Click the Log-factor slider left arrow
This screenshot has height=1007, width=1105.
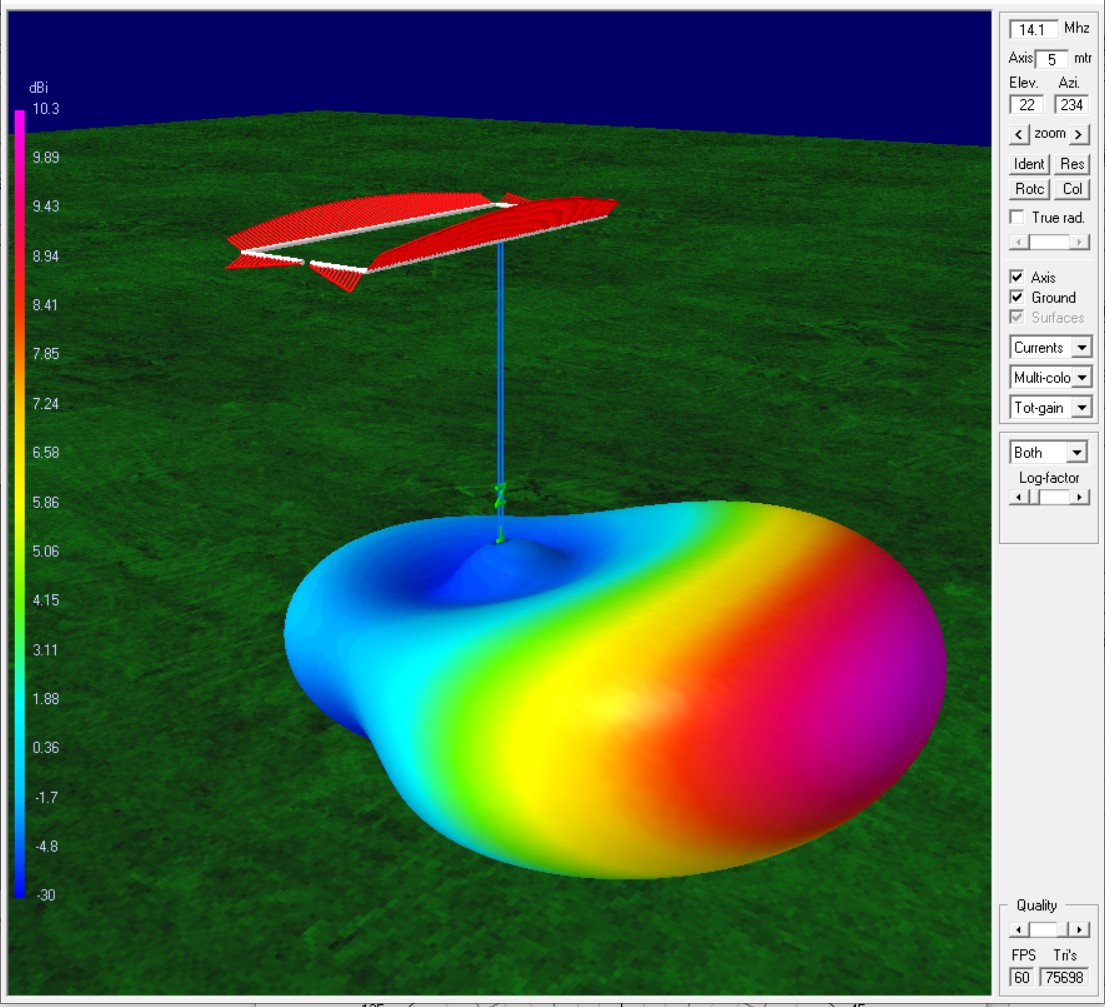click(x=1017, y=497)
